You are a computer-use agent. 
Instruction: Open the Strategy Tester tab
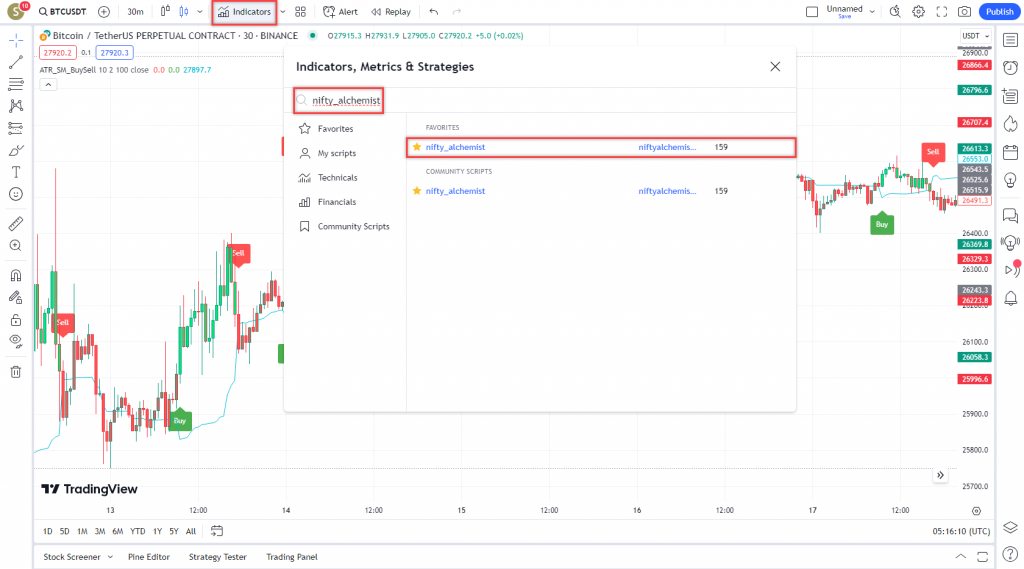coord(217,557)
